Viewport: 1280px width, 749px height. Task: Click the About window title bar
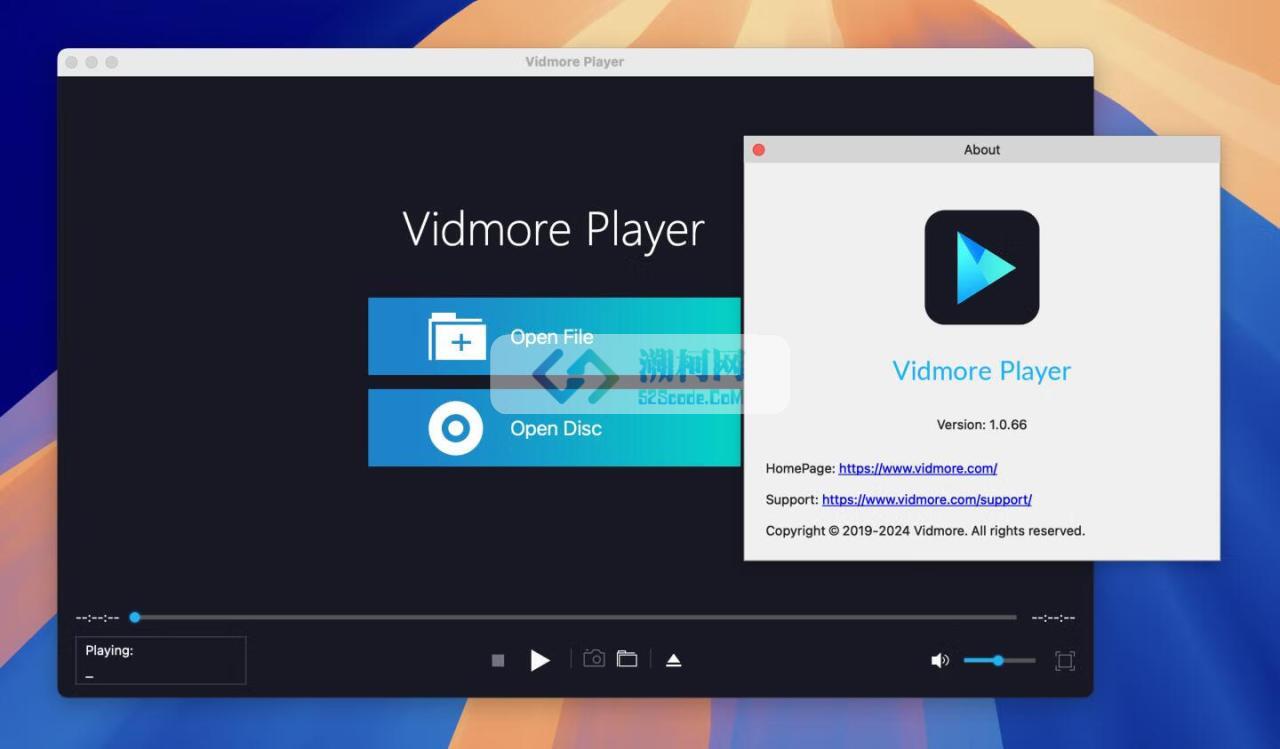coord(982,150)
